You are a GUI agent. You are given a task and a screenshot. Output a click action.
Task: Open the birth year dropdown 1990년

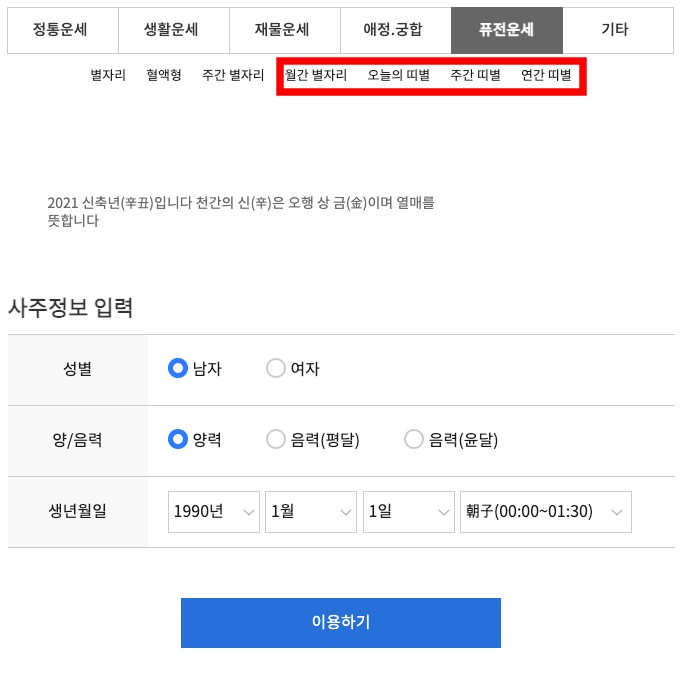214,512
